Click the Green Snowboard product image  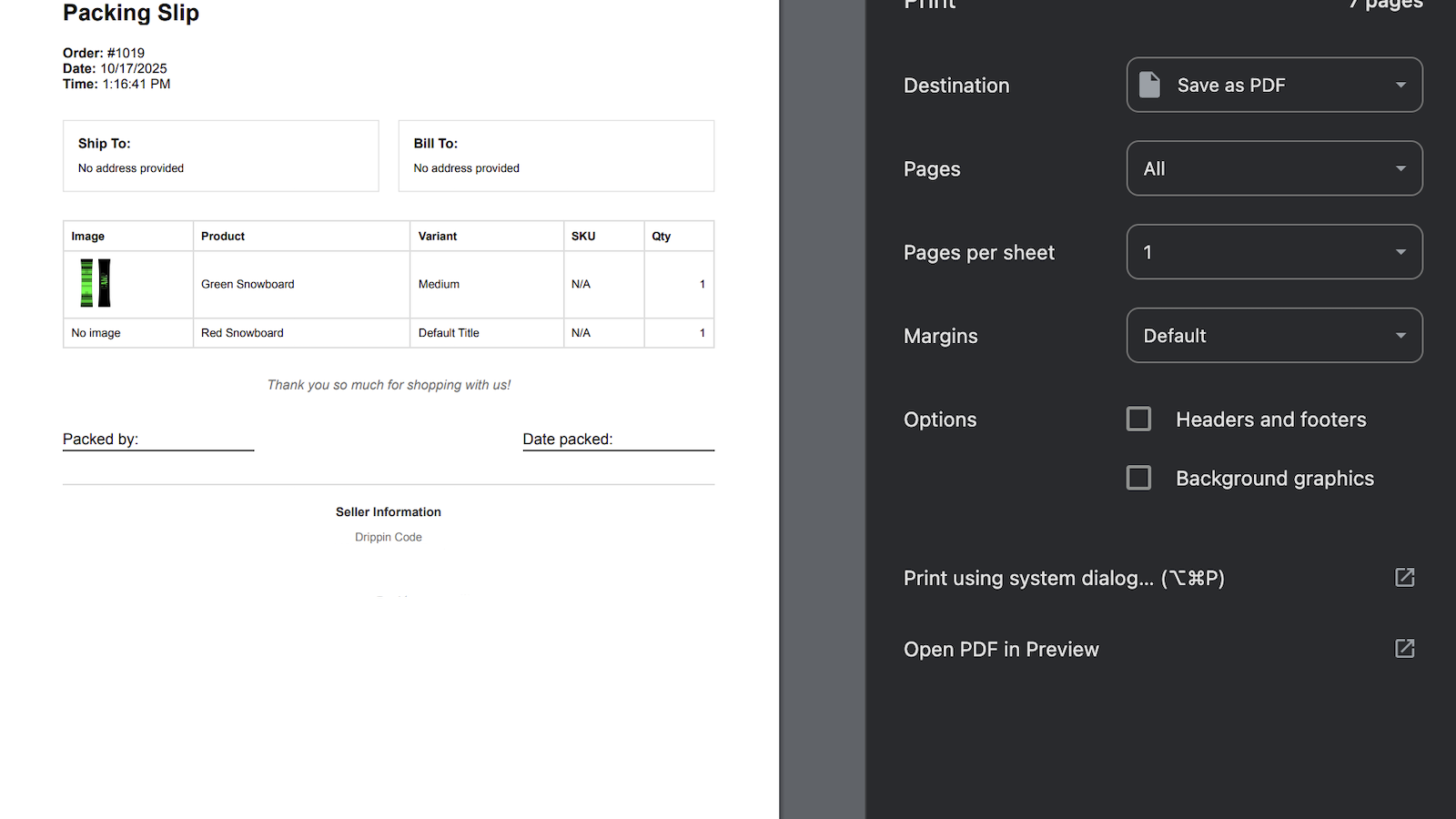point(96,283)
